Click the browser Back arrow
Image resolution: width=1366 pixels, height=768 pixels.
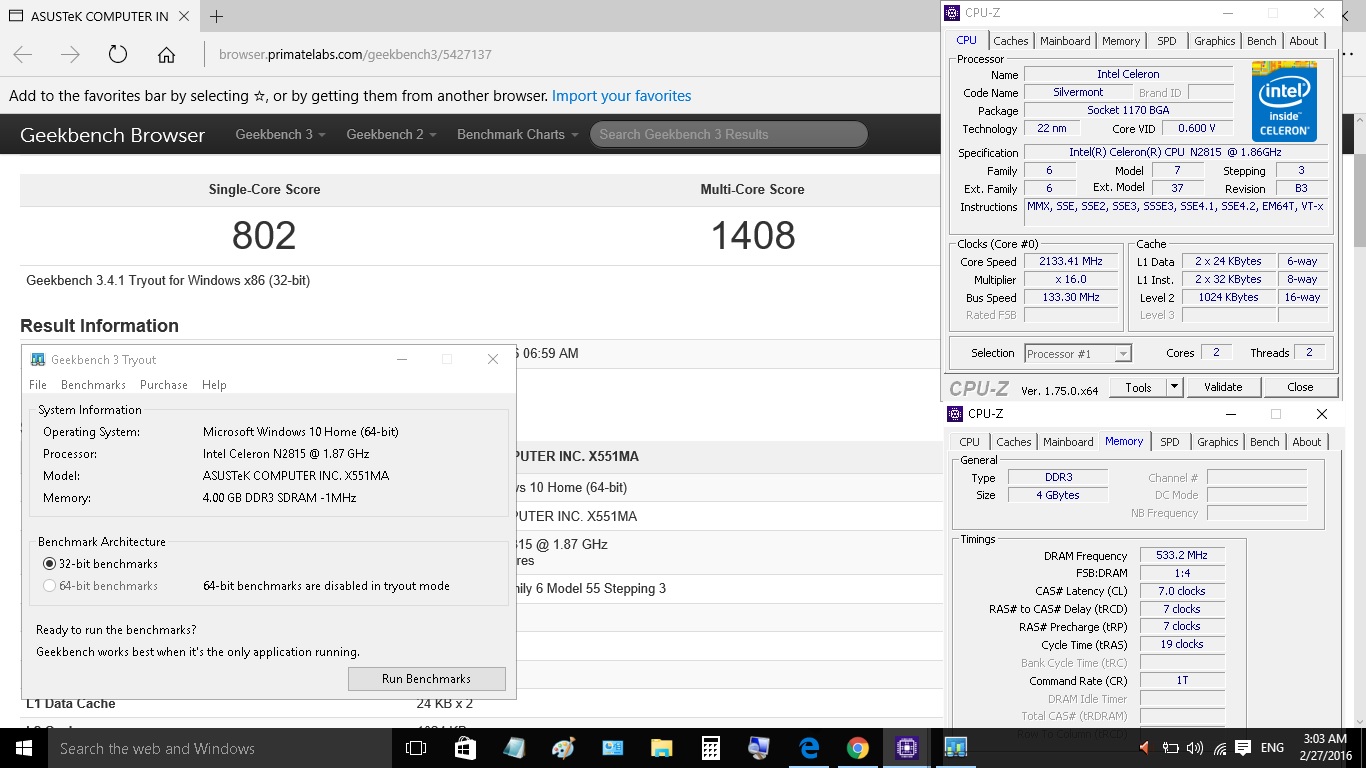(23, 55)
